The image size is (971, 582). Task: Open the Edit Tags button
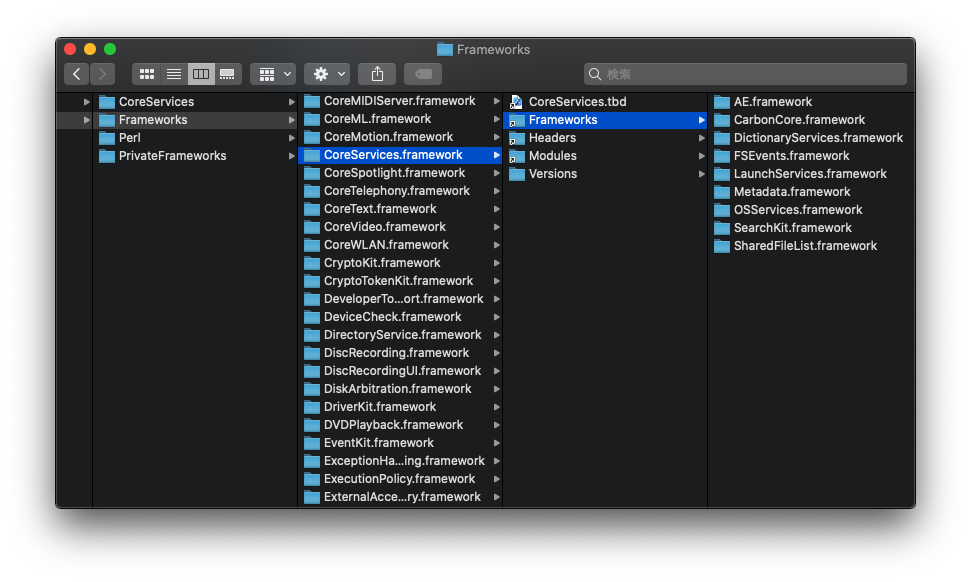pos(421,73)
